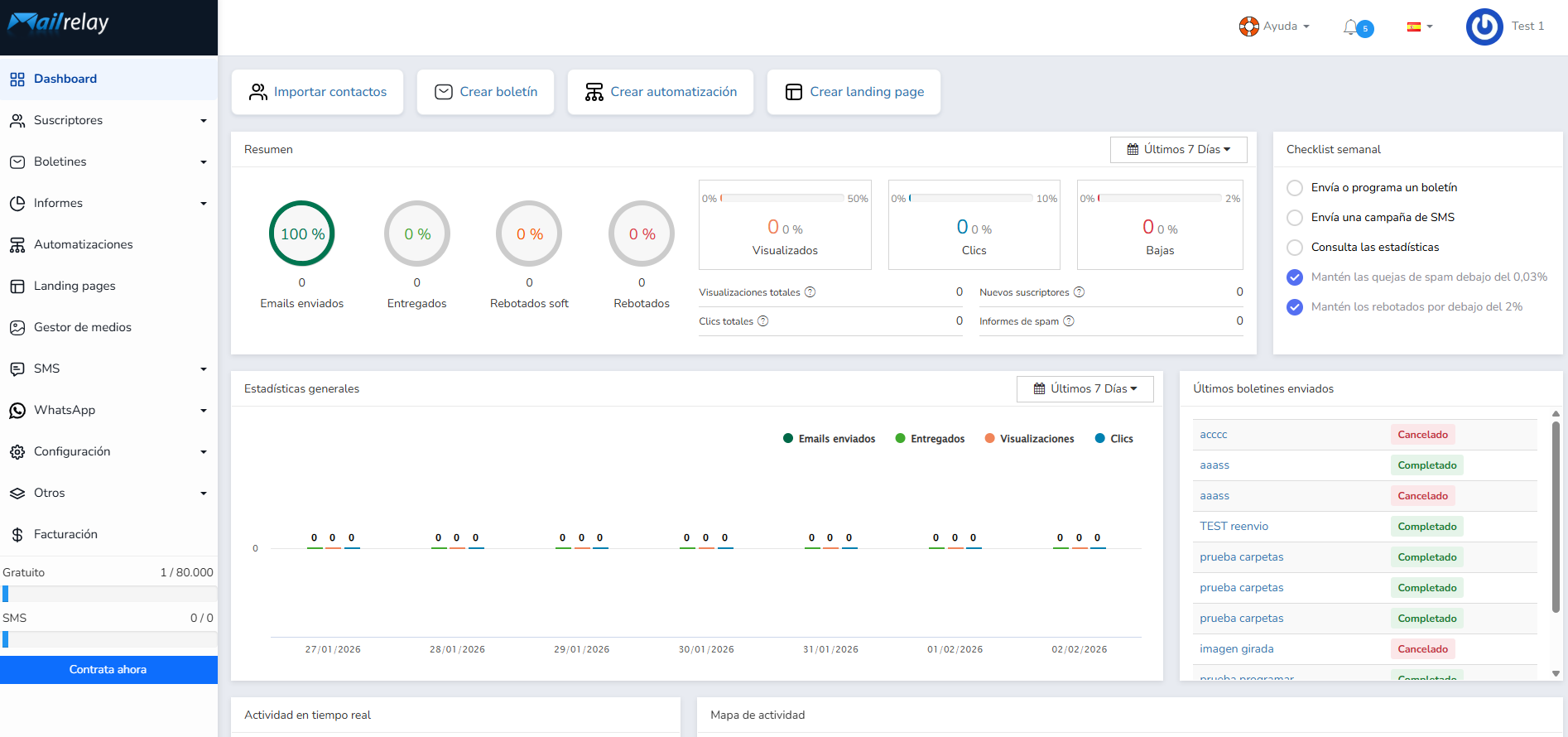Open the Landing pages menu item

point(108,287)
